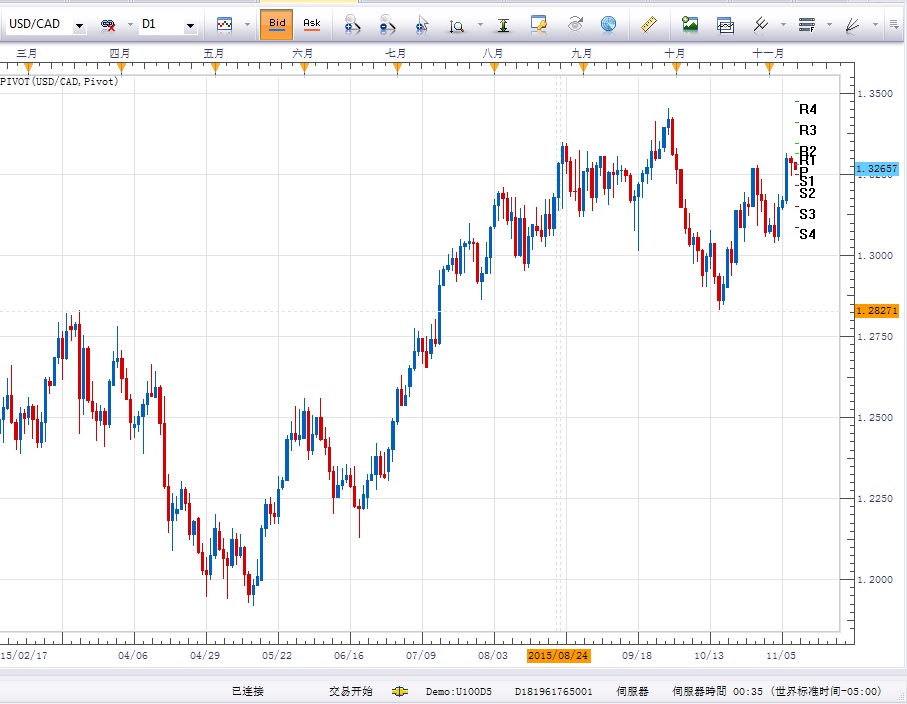Screen dimensions: 907x704
Task: Expand the Fibonacci tool options arrow
Action: coord(829,25)
